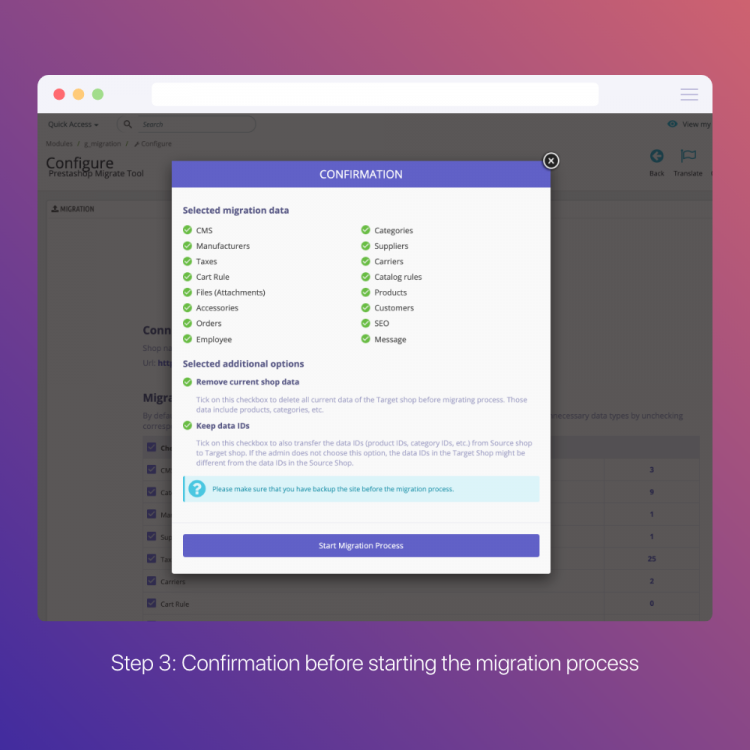Click the red window control dot
Viewport: 750px width, 750px height.
click(x=59, y=94)
